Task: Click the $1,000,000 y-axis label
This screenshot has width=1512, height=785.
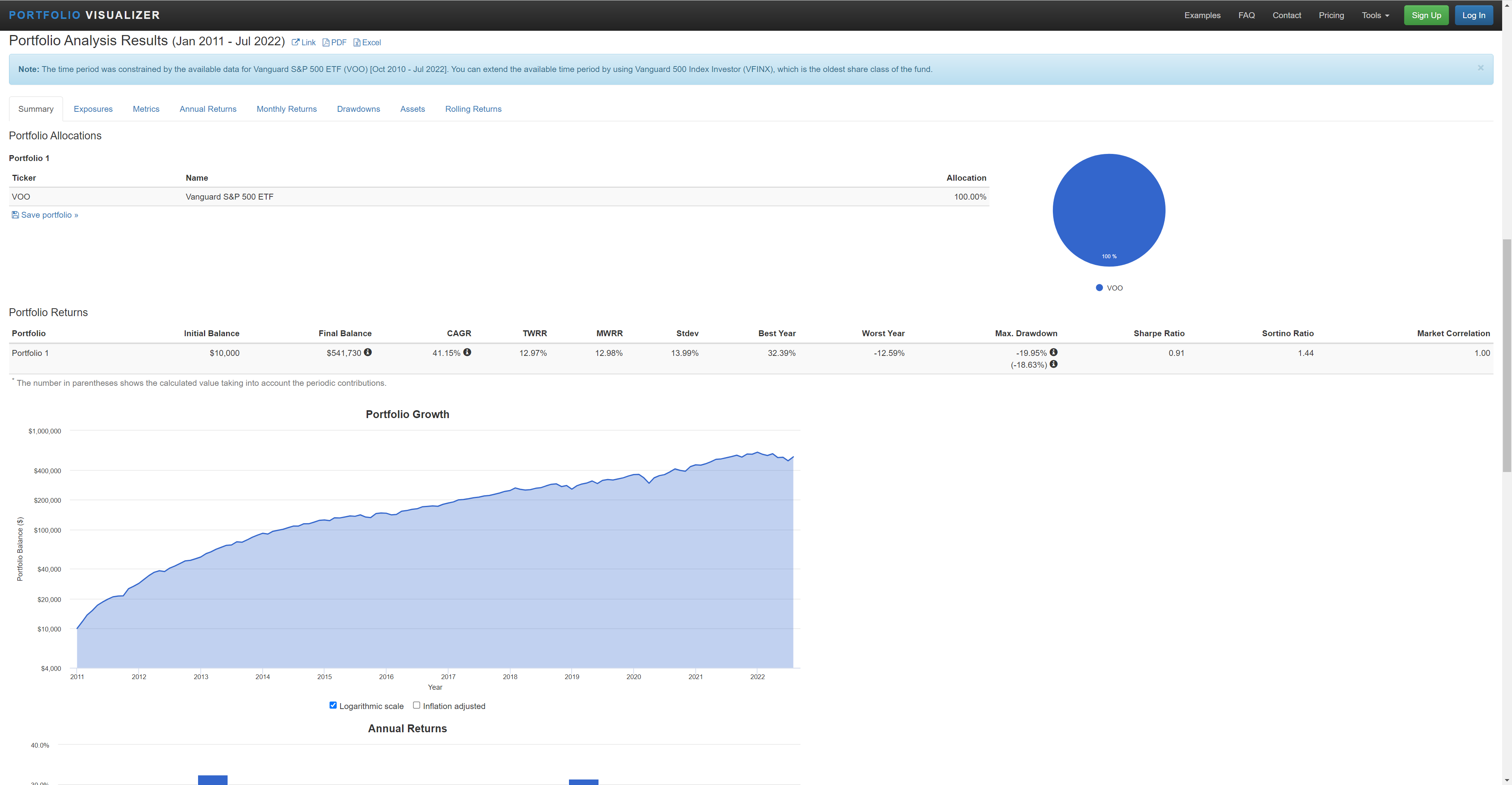Action: [44, 431]
